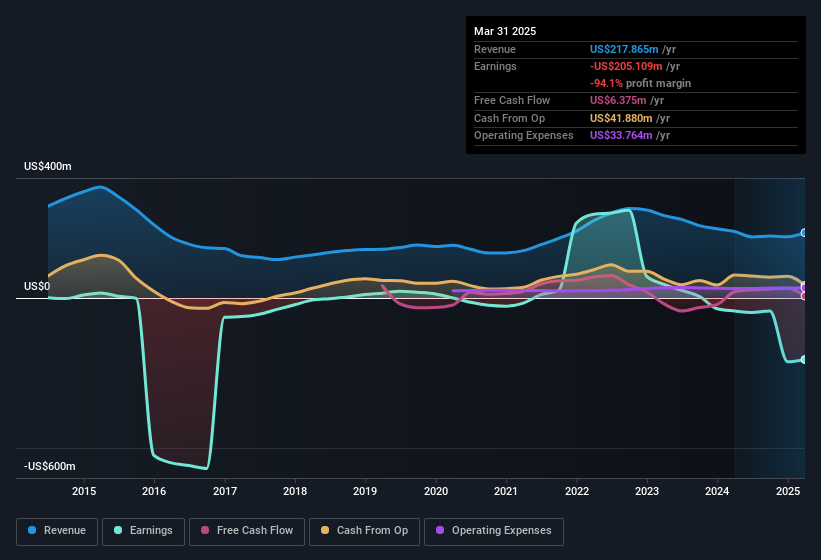Screen dimensions: 821x560
Task: Click the purple Operating Expenses endpoint marker
Action: (804, 288)
